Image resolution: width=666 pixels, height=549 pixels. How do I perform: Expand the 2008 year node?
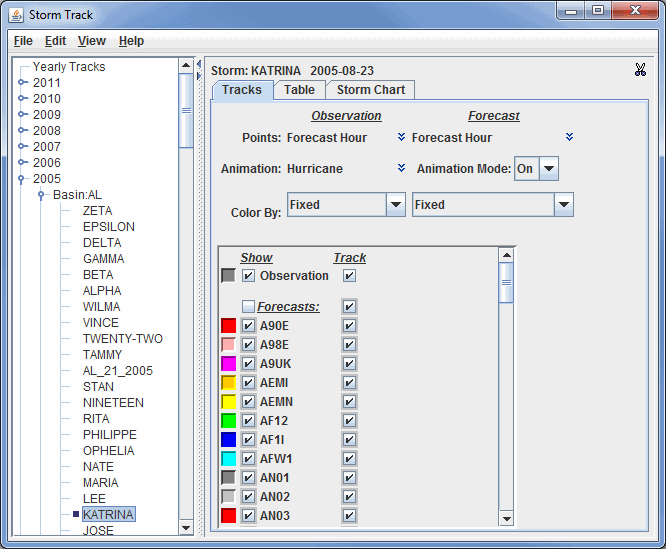[x=22, y=130]
